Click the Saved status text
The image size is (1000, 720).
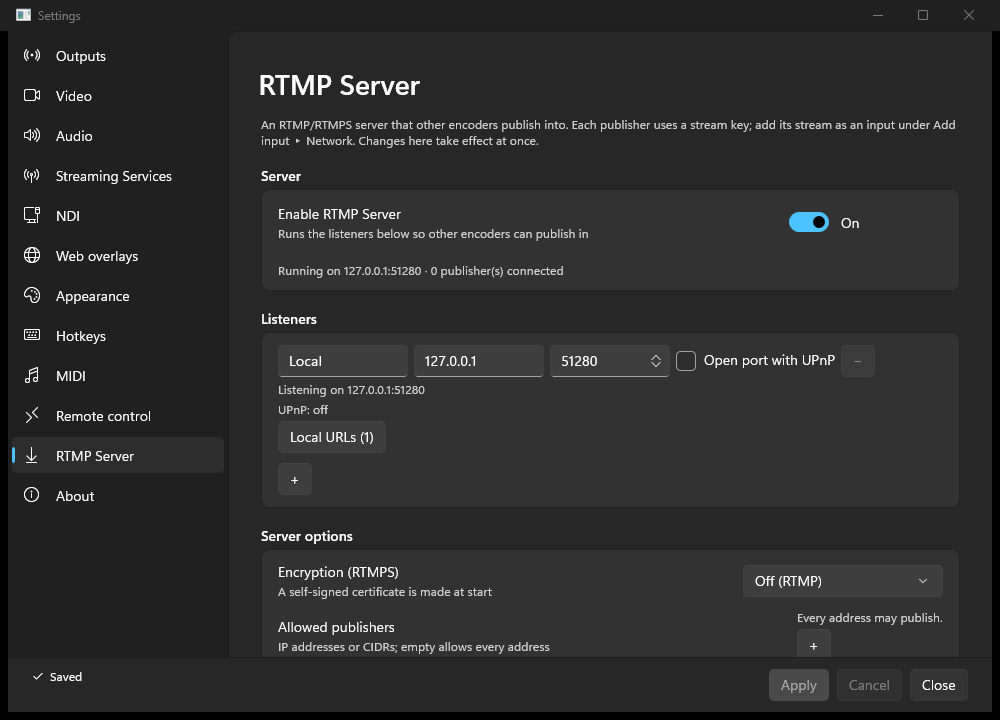[66, 677]
